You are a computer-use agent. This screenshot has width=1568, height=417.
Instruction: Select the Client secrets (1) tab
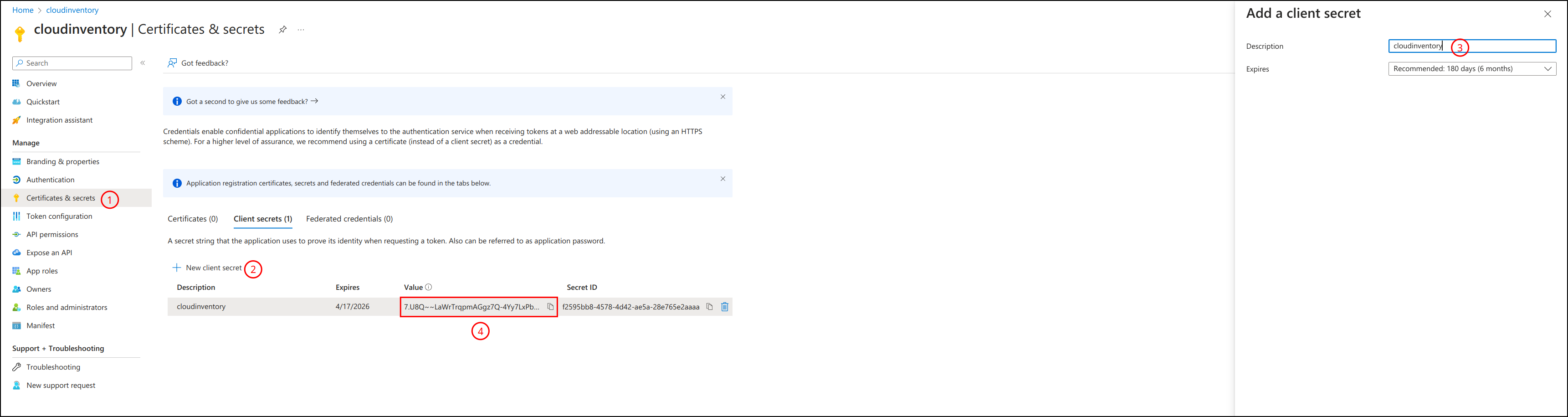[262, 219]
